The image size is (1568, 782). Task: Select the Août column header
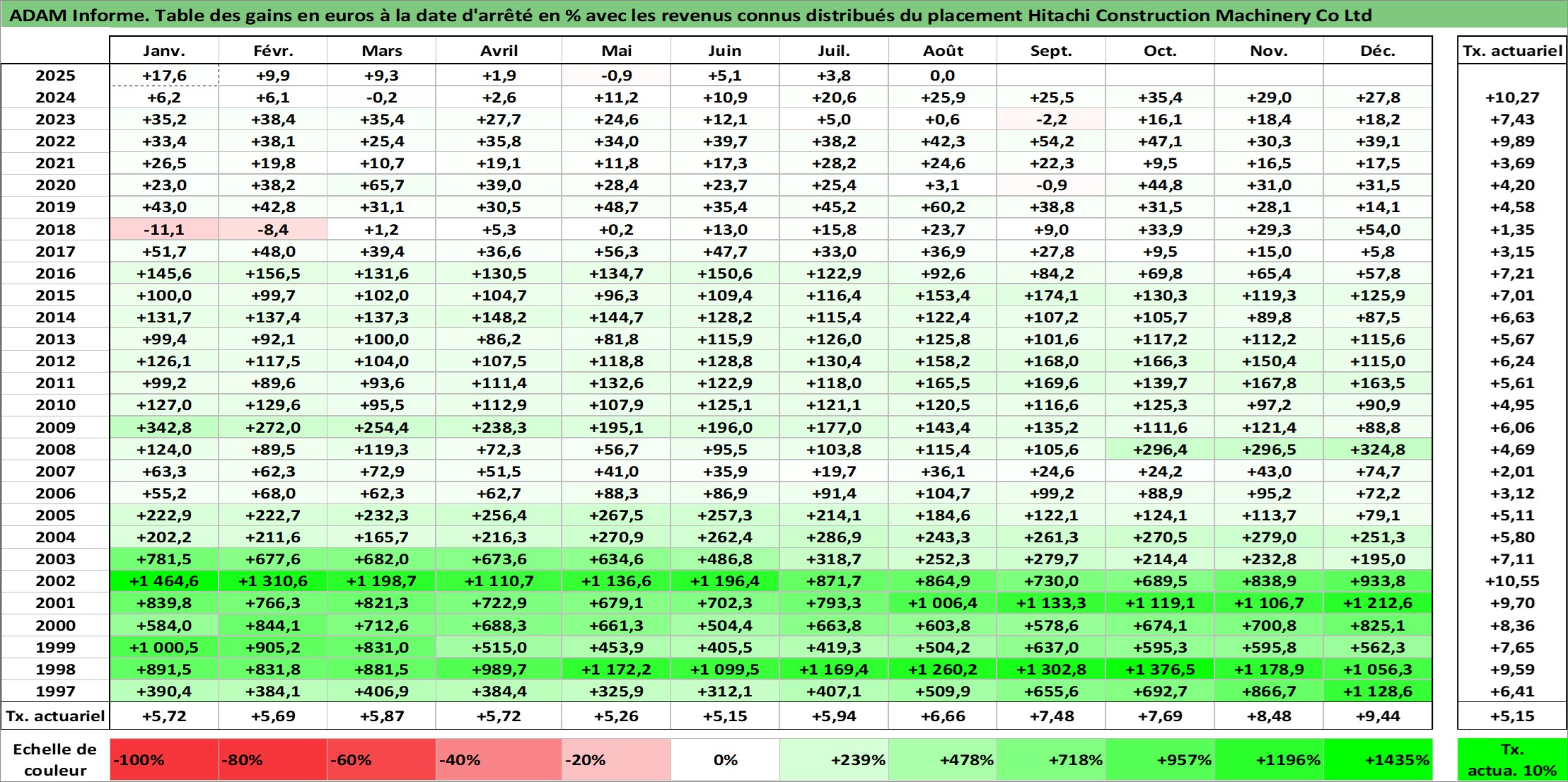click(x=943, y=51)
